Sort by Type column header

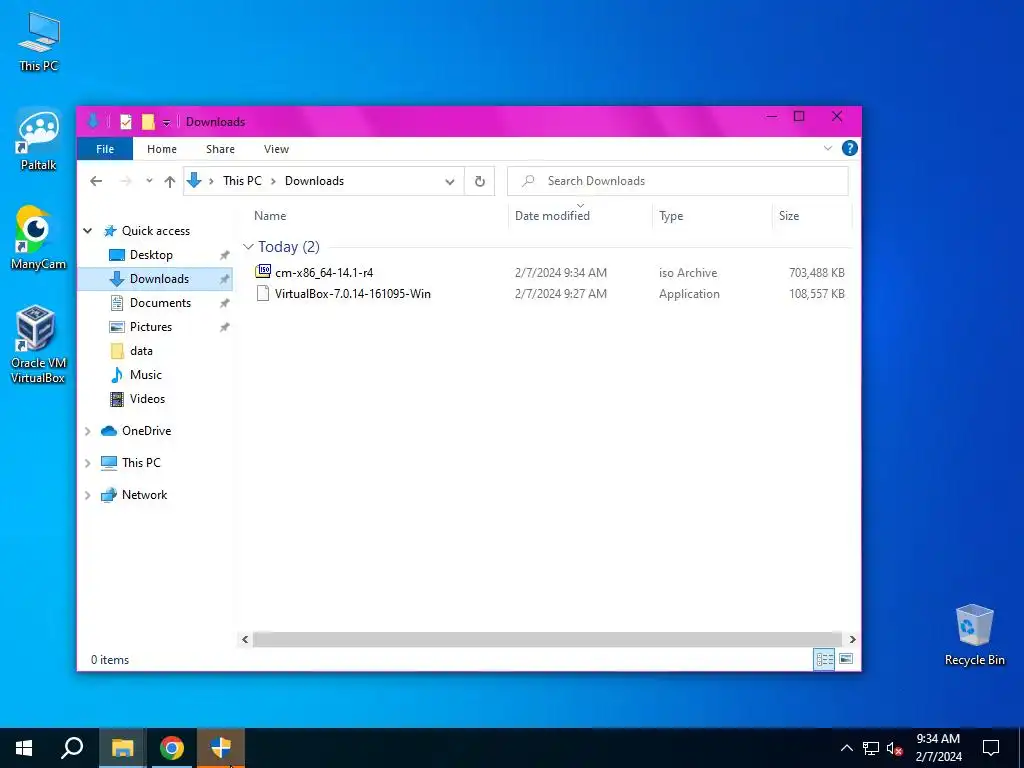[671, 216]
